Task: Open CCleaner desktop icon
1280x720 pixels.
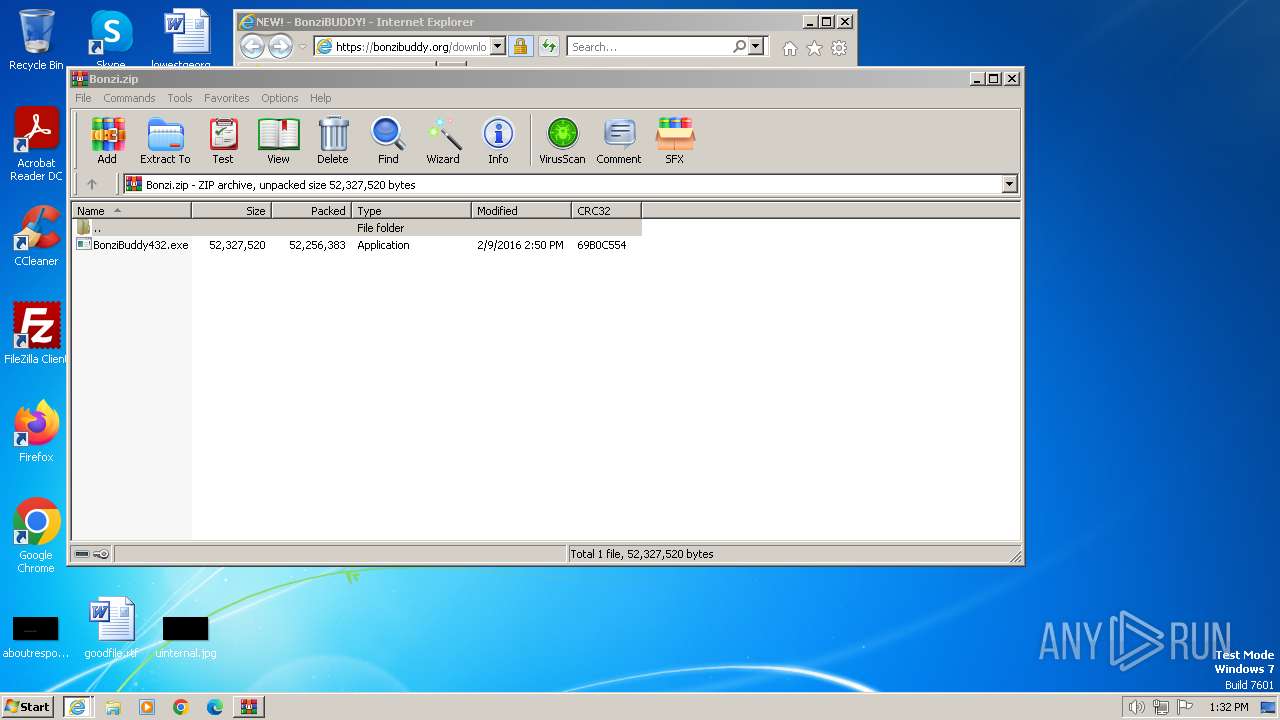Action: [36, 236]
